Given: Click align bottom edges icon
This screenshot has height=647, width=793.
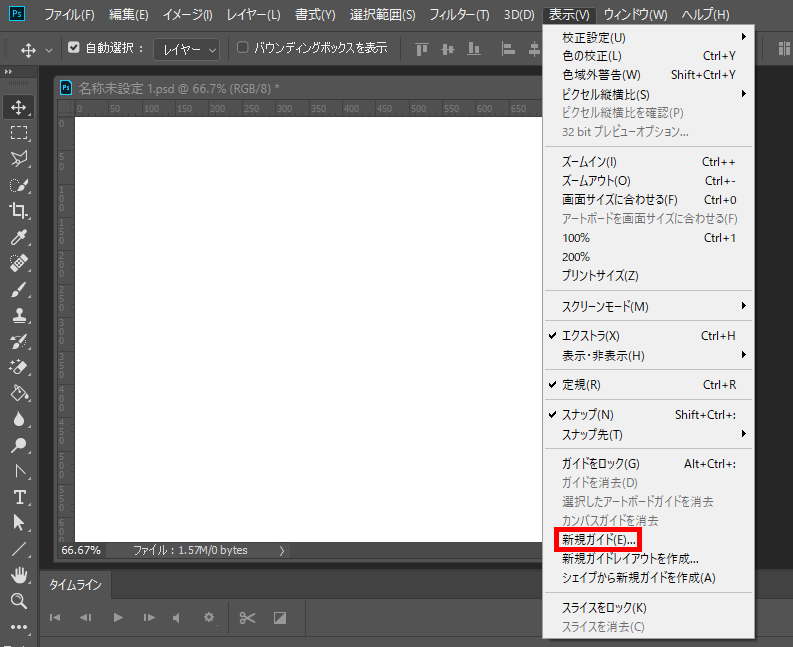Looking at the screenshot, I should [x=474, y=49].
